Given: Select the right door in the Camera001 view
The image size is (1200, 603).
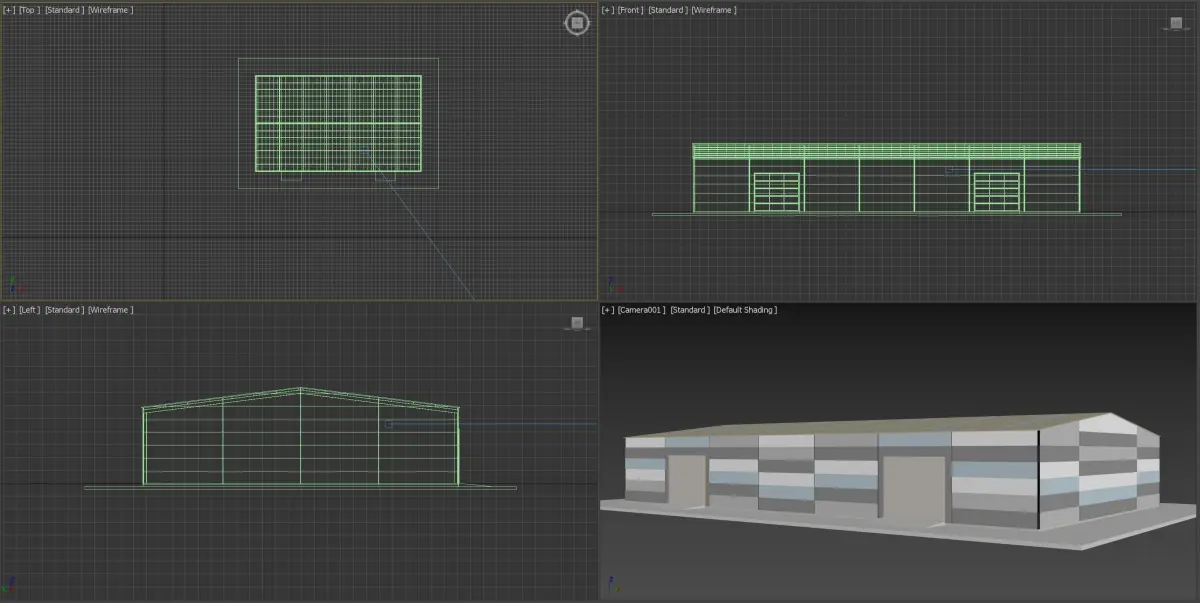Looking at the screenshot, I should coord(913,490).
